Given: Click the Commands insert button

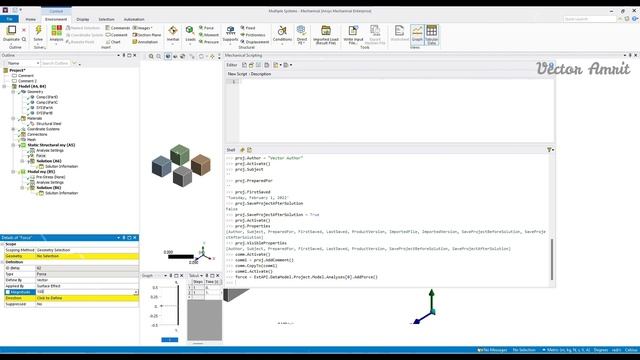Looking at the screenshot, I should click(118, 28).
